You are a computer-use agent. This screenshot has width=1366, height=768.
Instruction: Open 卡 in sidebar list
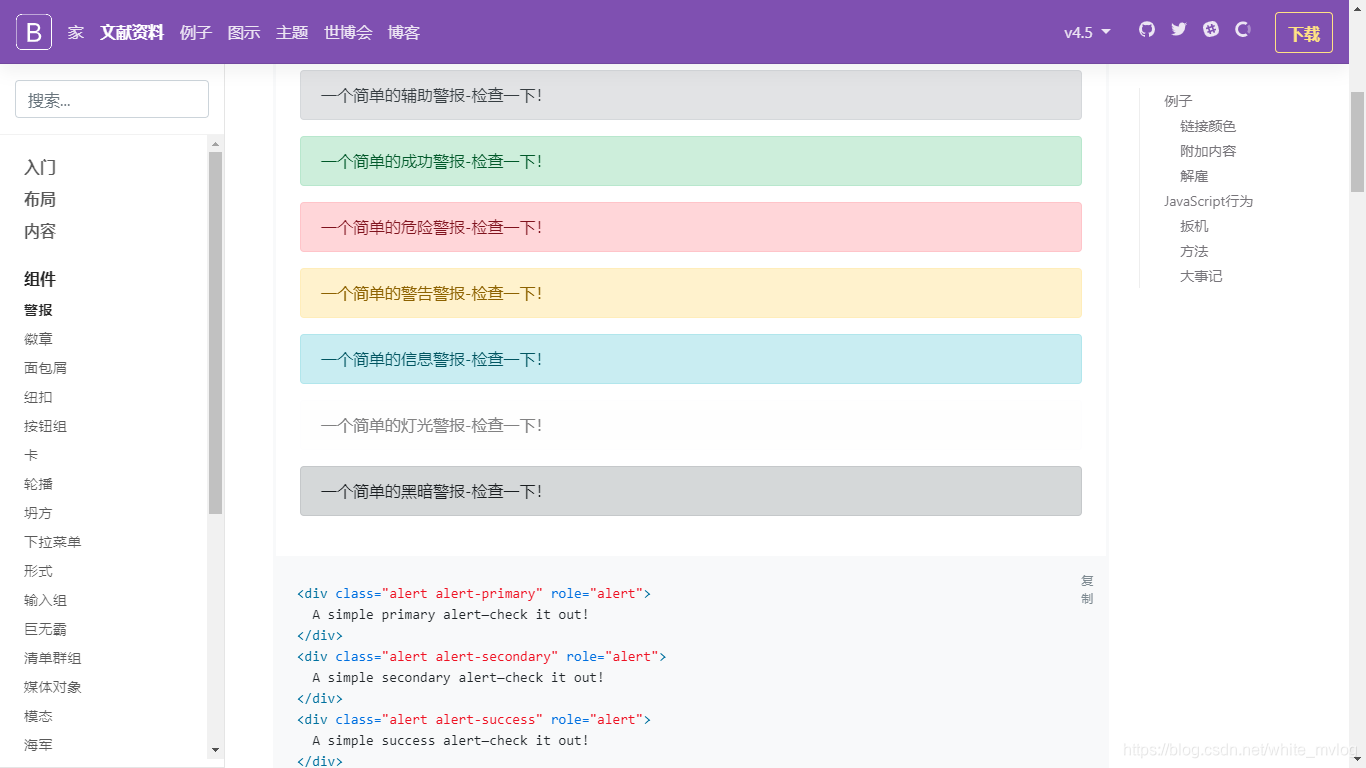pos(31,455)
